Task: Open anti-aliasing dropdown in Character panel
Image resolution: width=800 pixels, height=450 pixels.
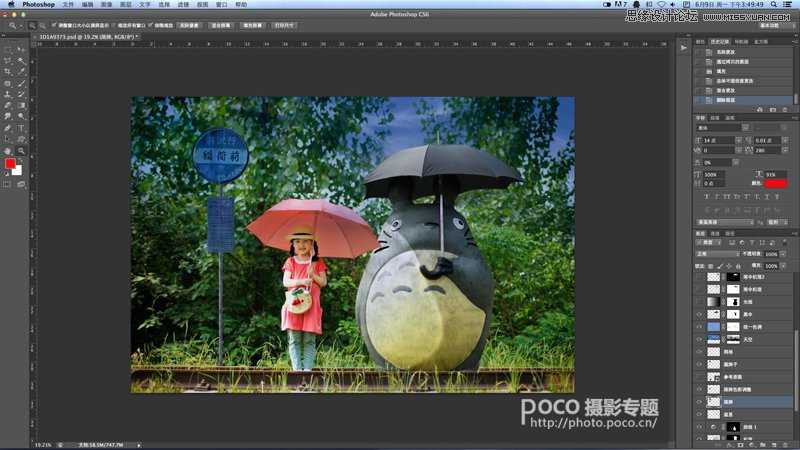Action: [778, 222]
